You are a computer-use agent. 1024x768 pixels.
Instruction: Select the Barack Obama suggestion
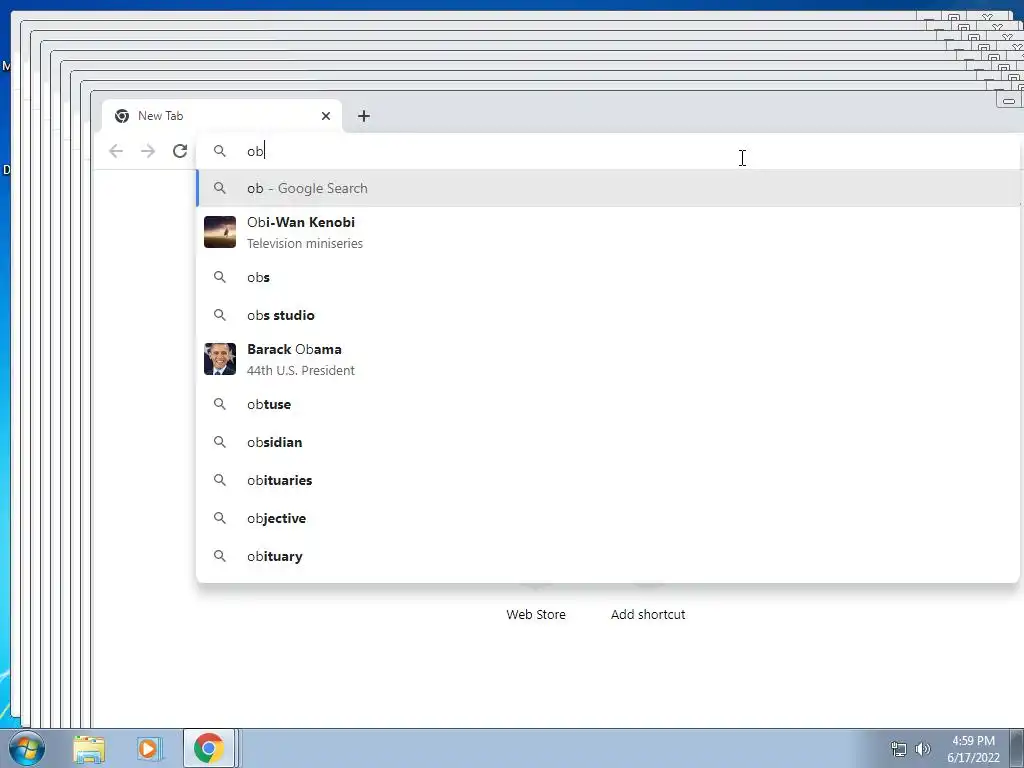pyautogui.click(x=607, y=360)
